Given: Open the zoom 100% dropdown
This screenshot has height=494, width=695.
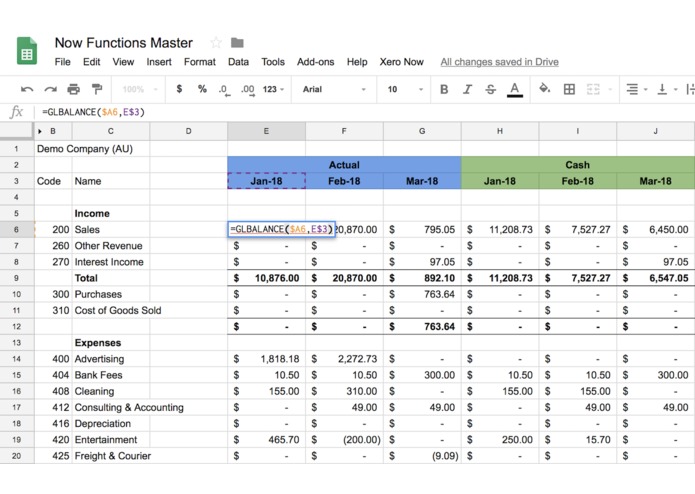Looking at the screenshot, I should pos(140,89).
